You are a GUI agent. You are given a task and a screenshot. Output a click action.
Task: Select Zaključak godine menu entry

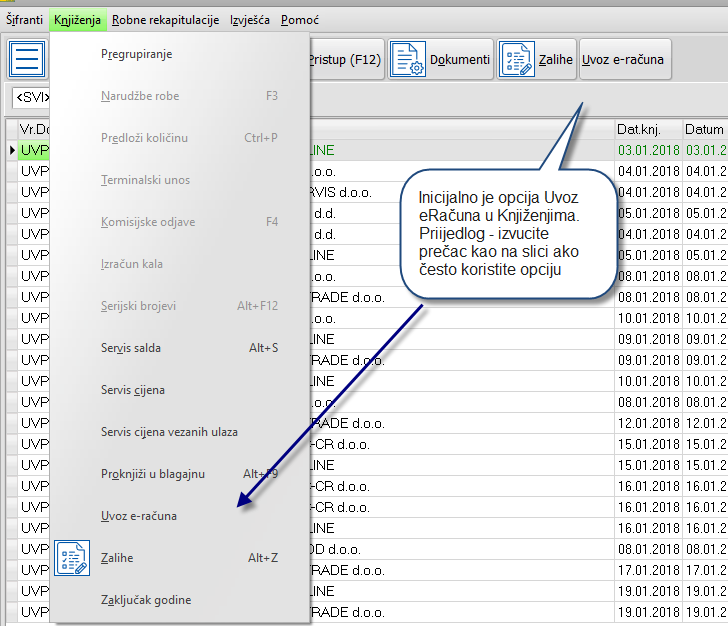(146, 600)
